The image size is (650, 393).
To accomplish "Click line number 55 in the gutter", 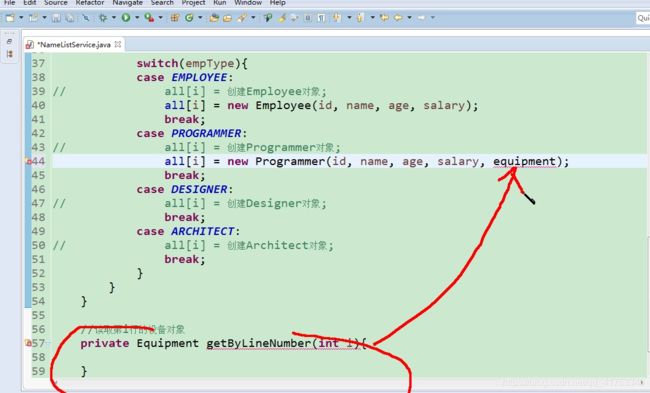I will (38, 315).
